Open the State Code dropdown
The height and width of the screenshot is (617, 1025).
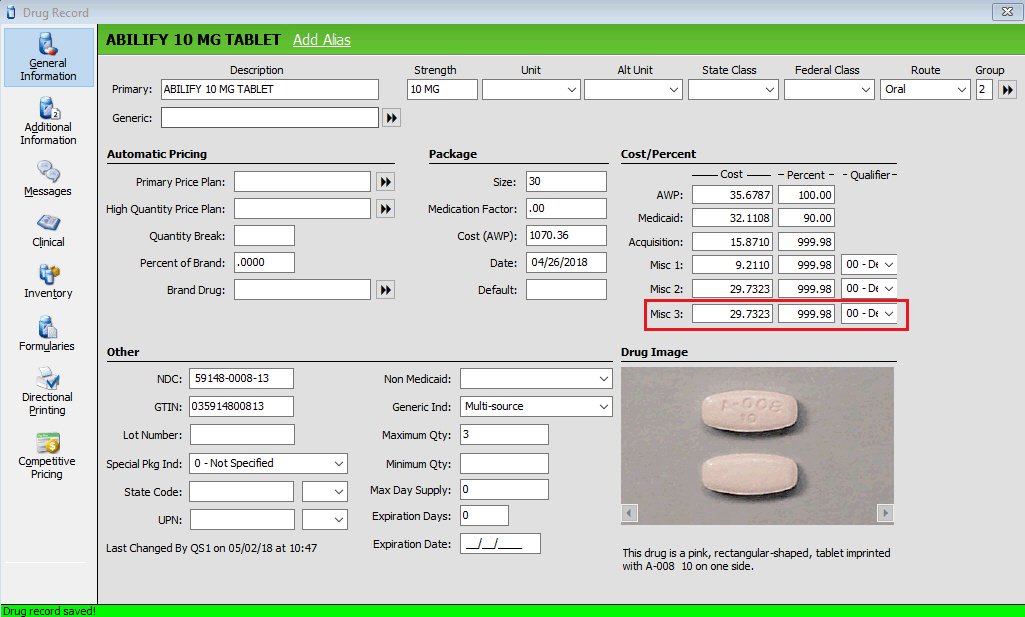[x=324, y=492]
